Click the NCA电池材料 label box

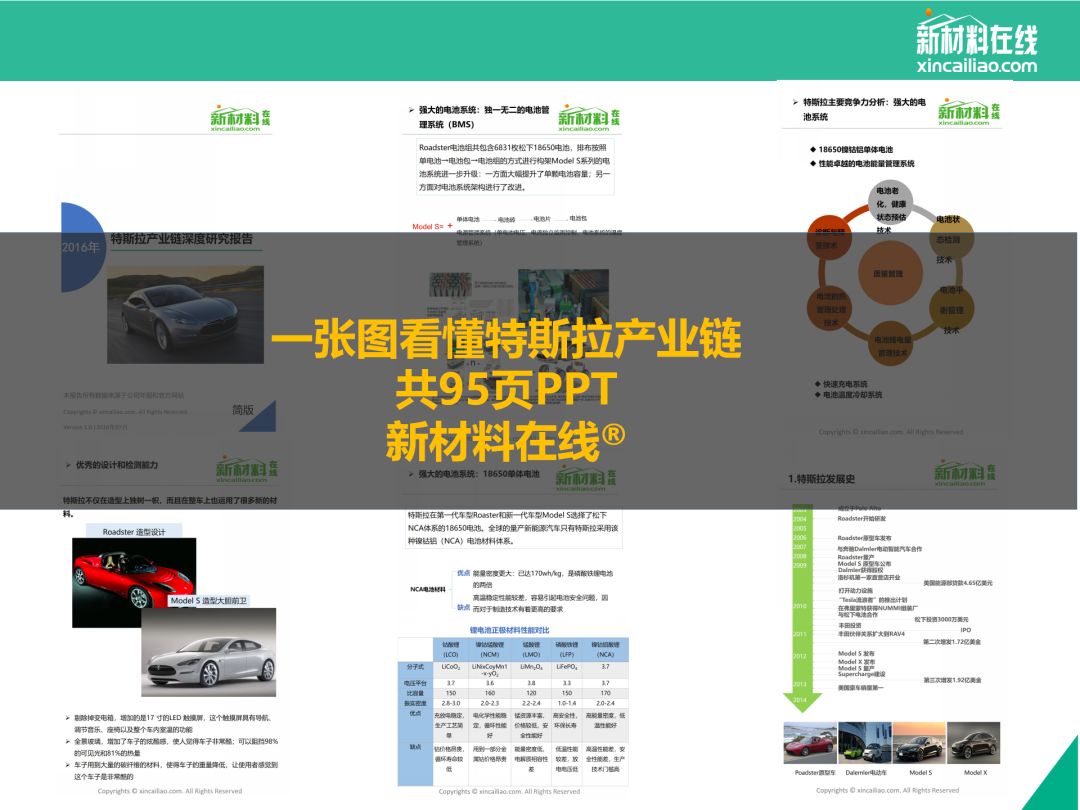(428, 589)
